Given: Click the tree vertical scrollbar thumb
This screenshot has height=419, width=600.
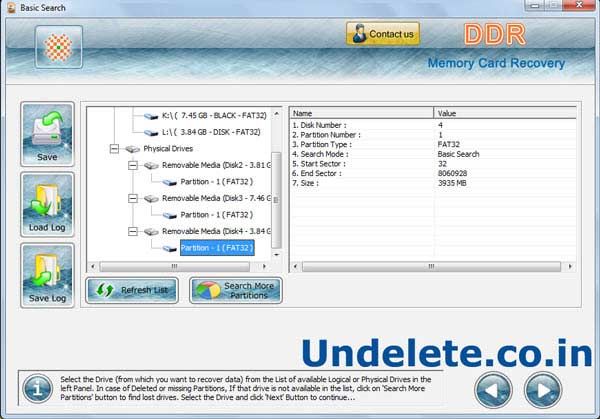Looking at the screenshot, I should (276, 200).
